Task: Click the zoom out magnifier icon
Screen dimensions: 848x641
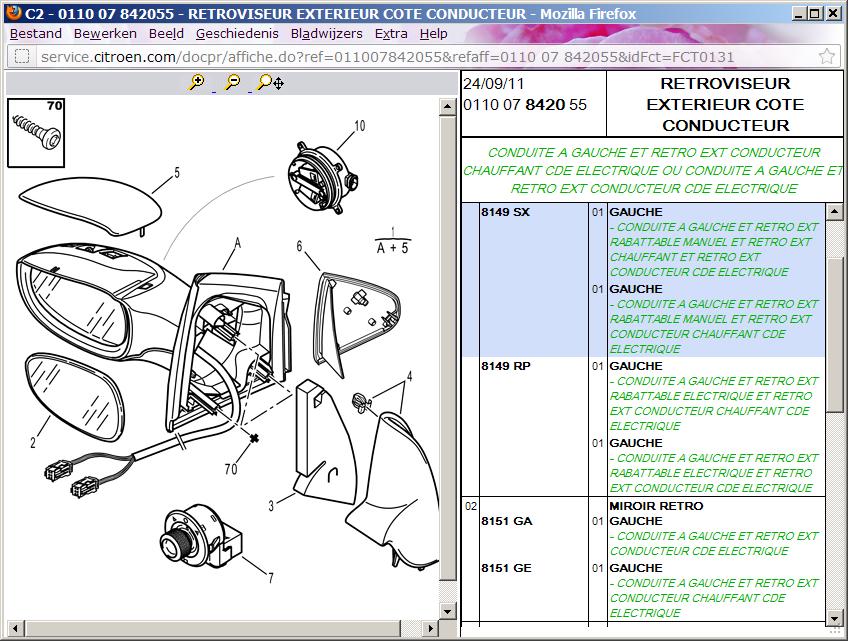Action: (x=232, y=83)
